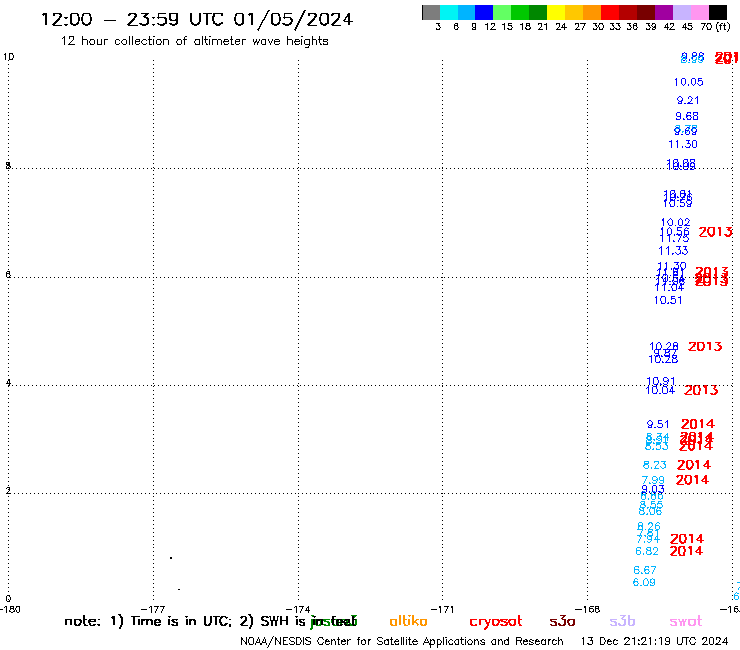Click the pink swatch in the color scale

(700, 12)
